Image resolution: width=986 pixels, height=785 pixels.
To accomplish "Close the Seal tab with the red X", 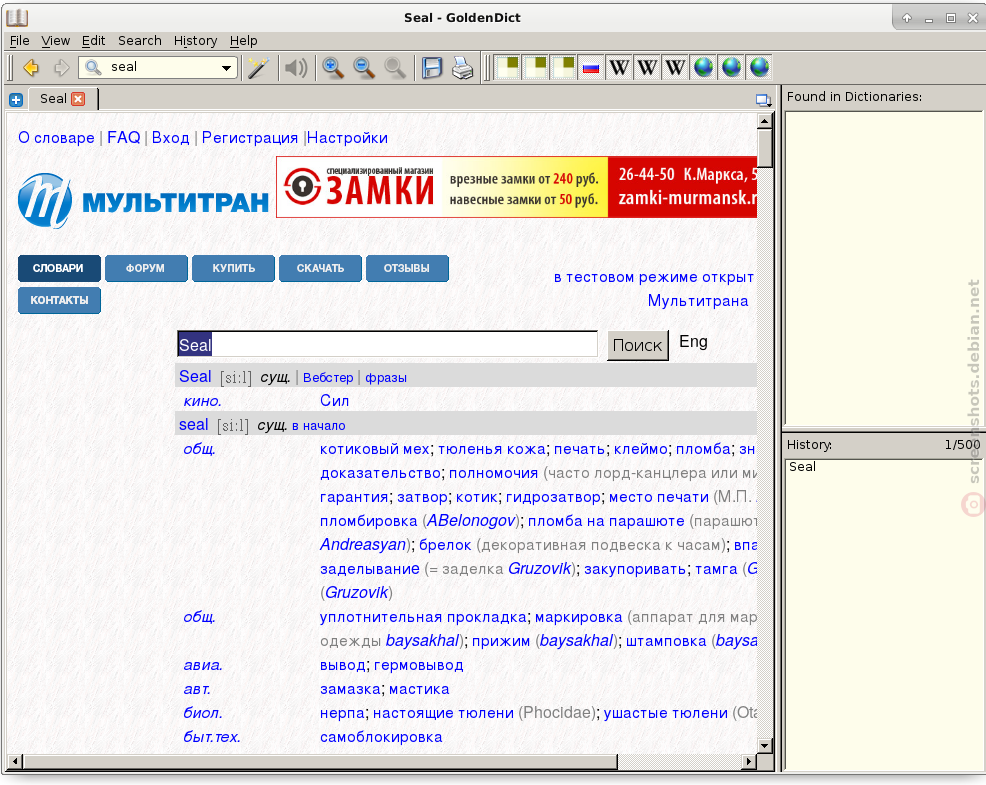I will (x=78, y=99).
